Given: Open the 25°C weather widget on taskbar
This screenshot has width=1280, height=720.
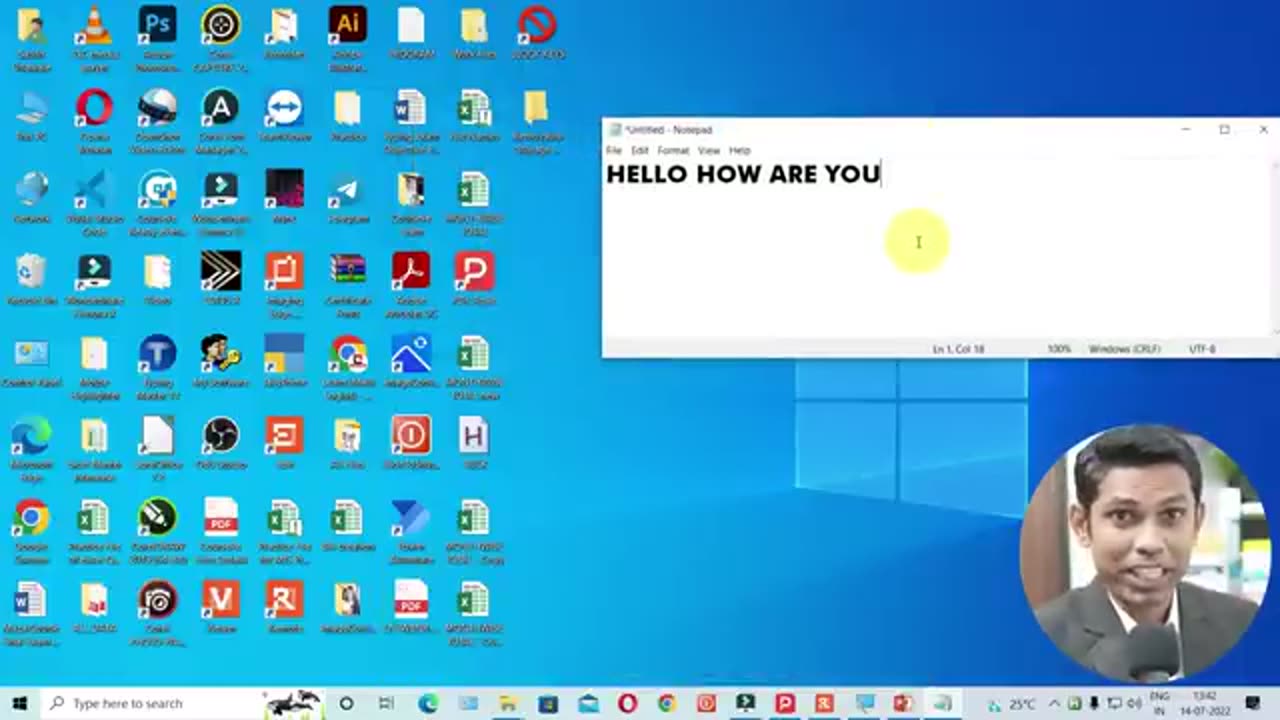Looking at the screenshot, I should point(1011,703).
